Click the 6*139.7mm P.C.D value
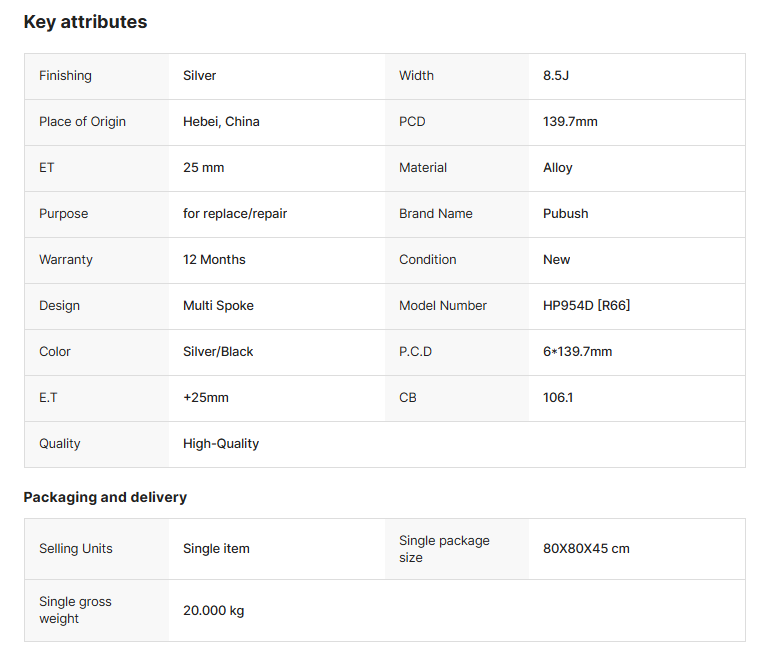775x656 pixels. pyautogui.click(x=577, y=352)
